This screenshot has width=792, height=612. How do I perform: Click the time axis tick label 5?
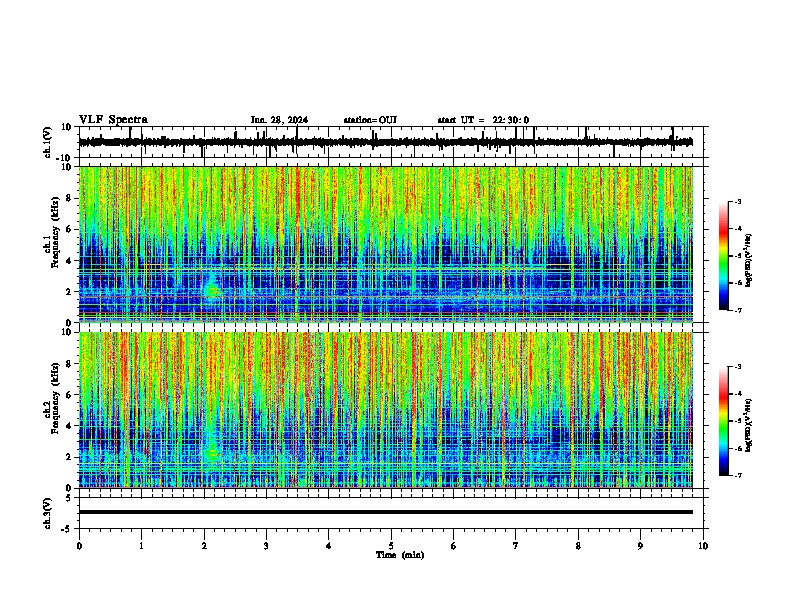(391, 546)
